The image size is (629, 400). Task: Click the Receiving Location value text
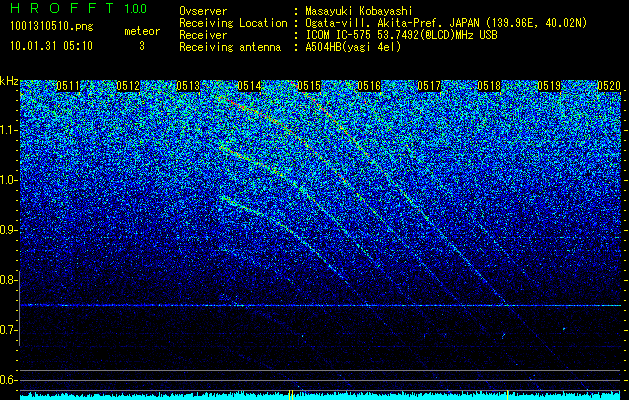(x=446, y=23)
